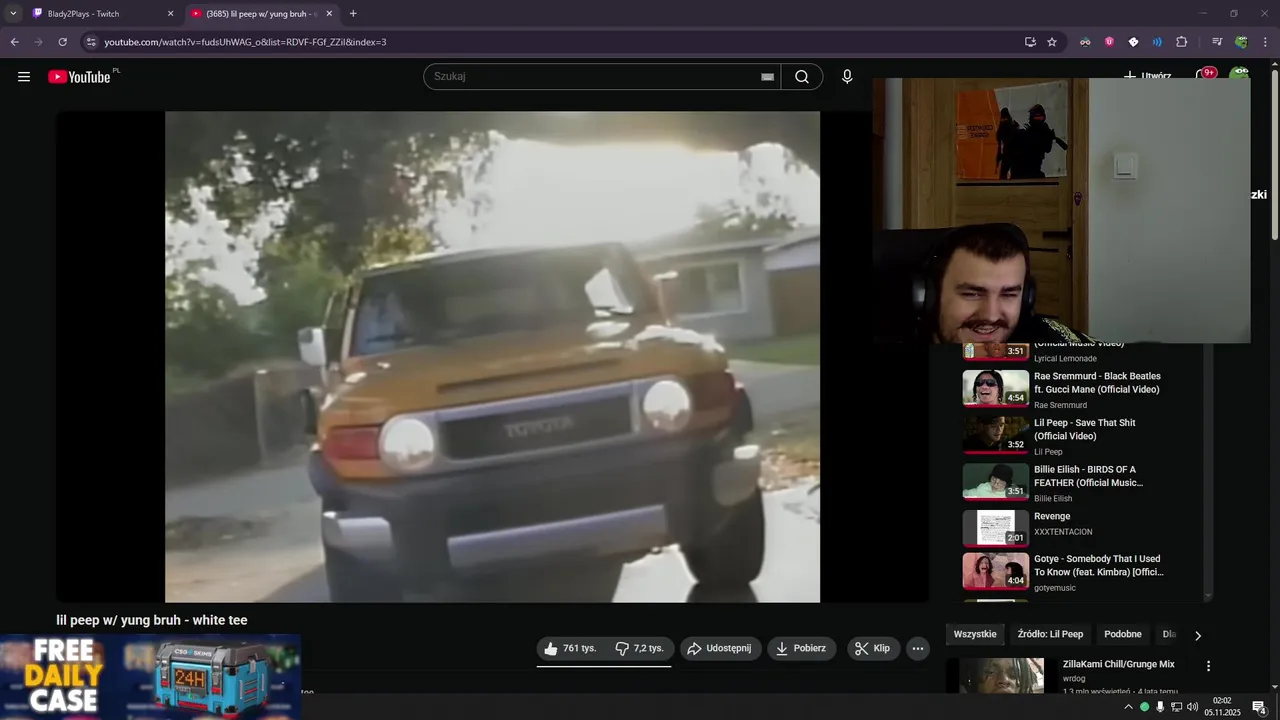The image size is (1280, 720).
Task: Close the lil peep YouTube tab
Action: [x=329, y=14]
